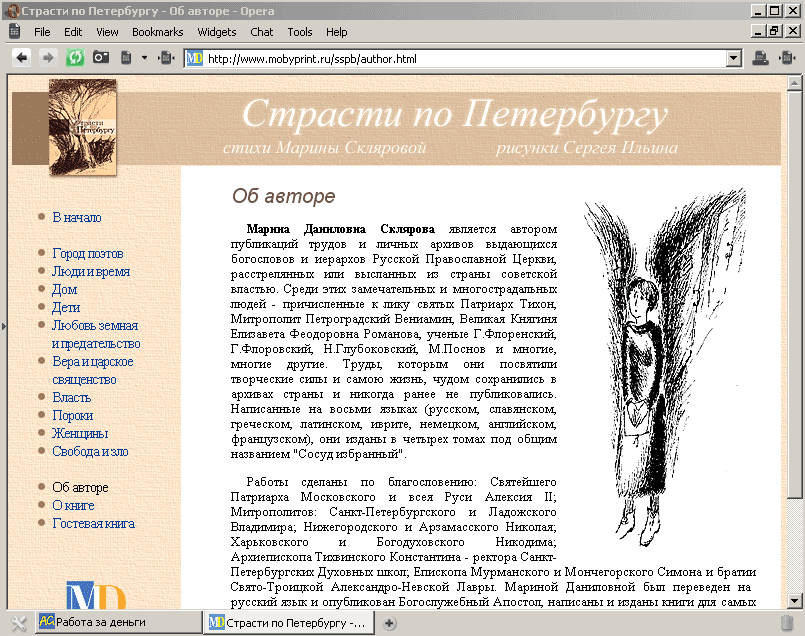Select the "Страсти по Петербургу" tab
The height and width of the screenshot is (636, 805).
289,623
